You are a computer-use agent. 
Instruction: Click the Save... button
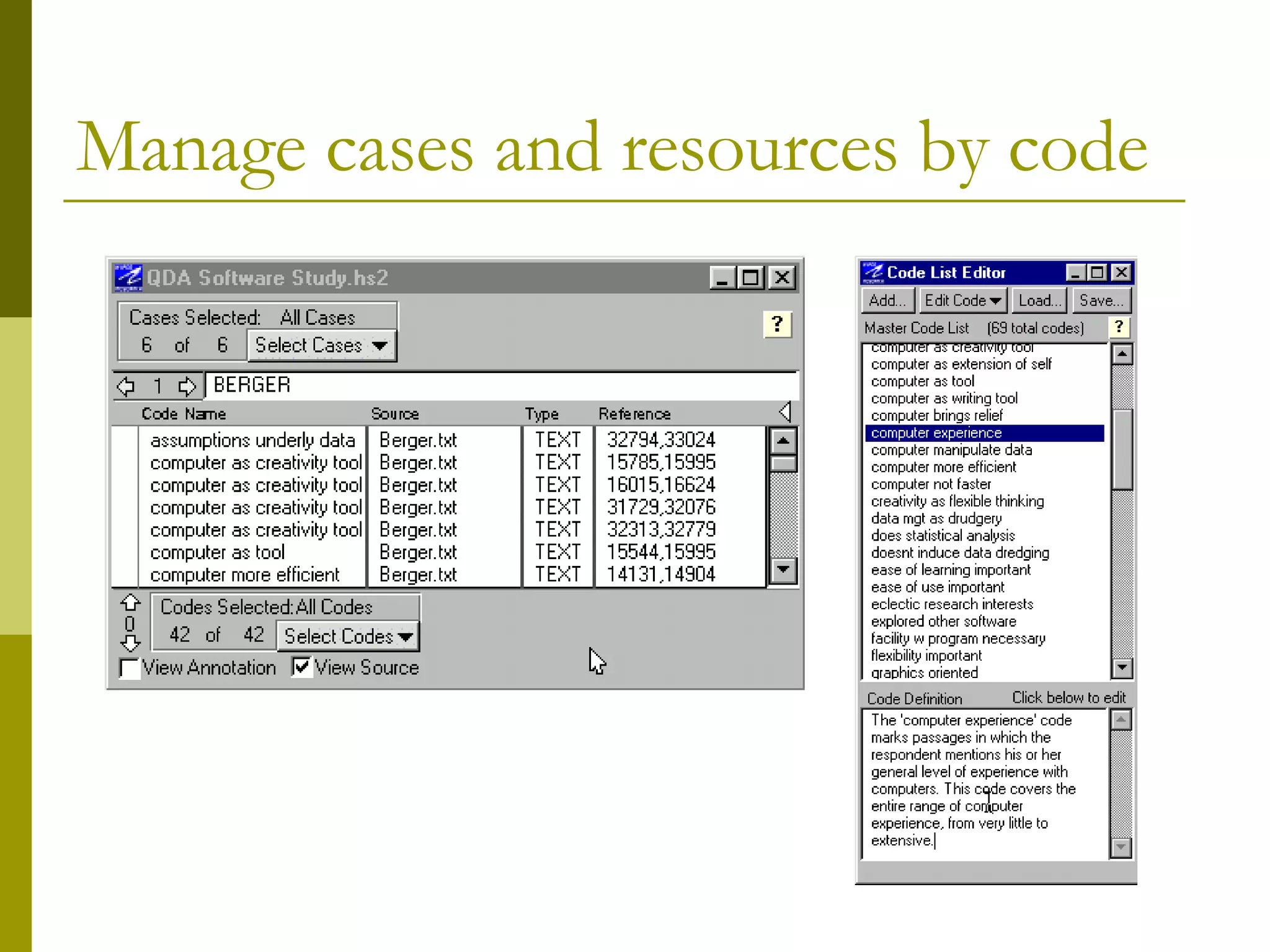click(x=1101, y=301)
